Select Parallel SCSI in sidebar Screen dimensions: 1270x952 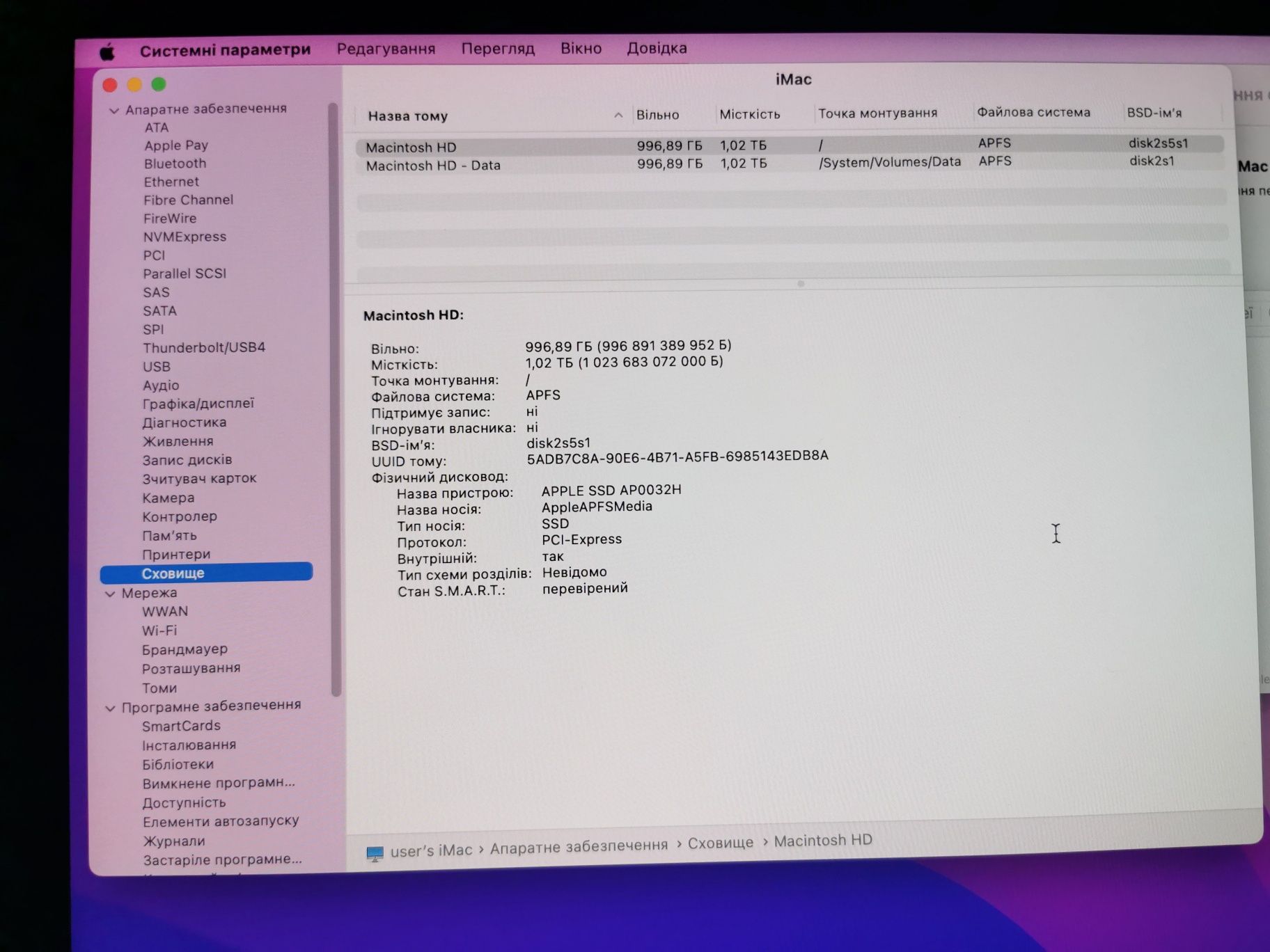pyautogui.click(x=185, y=273)
